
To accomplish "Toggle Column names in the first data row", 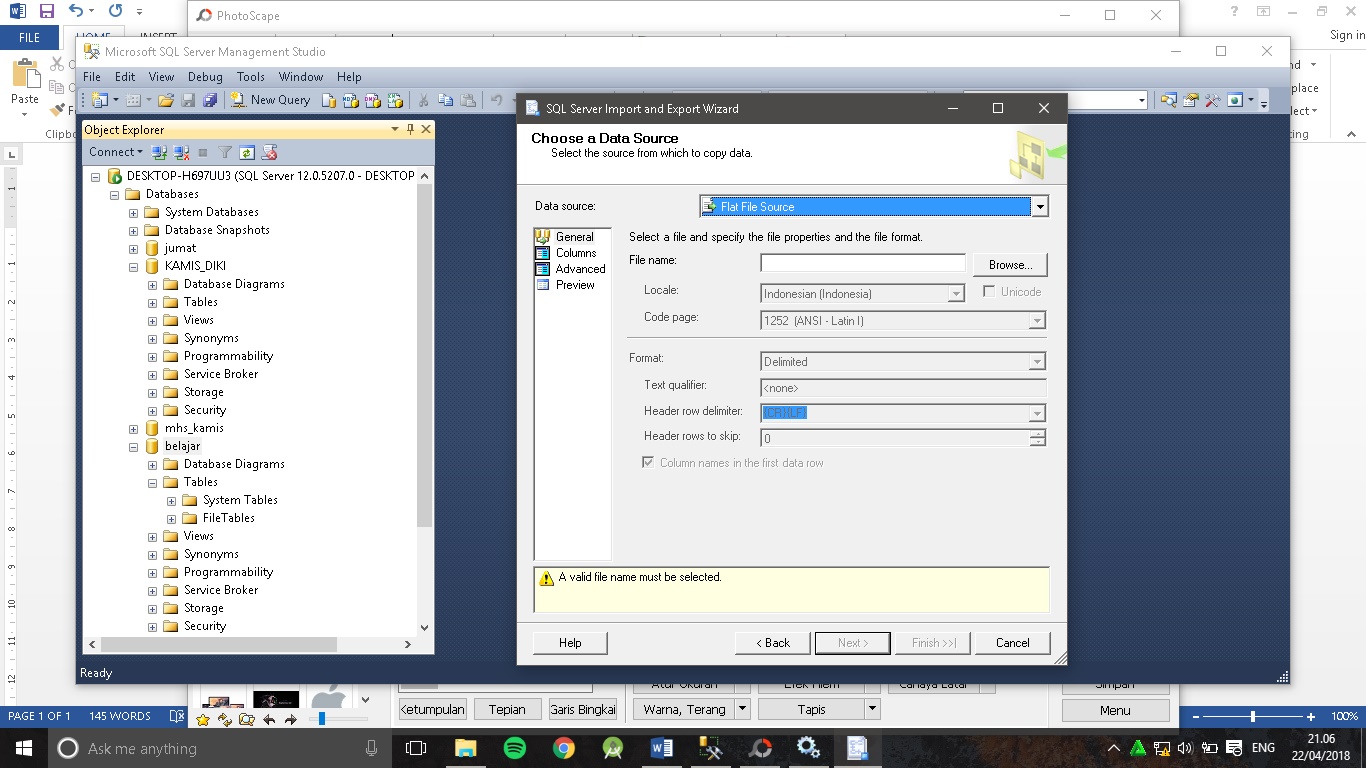I will [x=648, y=463].
